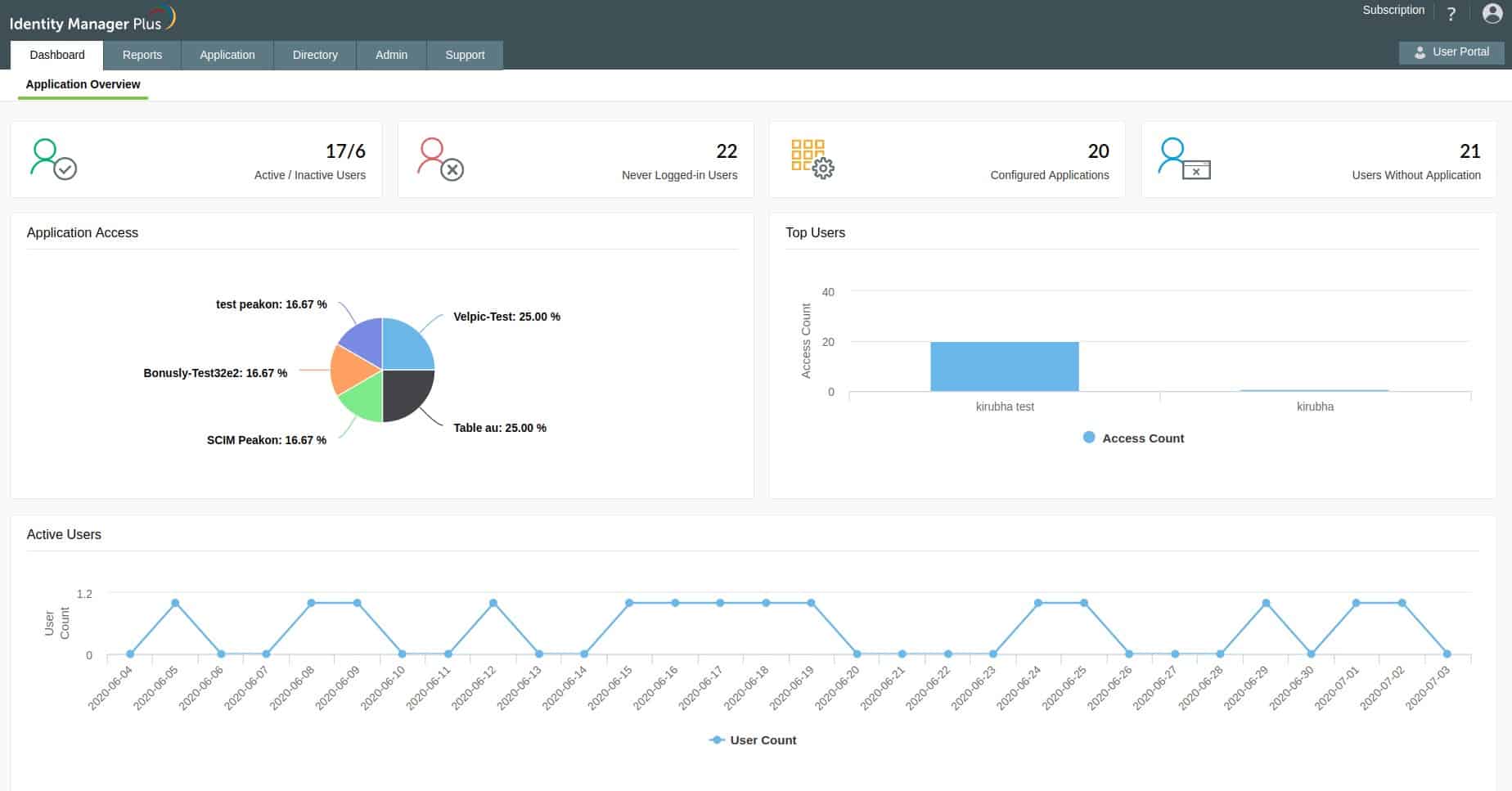Click the User Portal button
Image resolution: width=1512 pixels, height=791 pixels.
pyautogui.click(x=1451, y=52)
